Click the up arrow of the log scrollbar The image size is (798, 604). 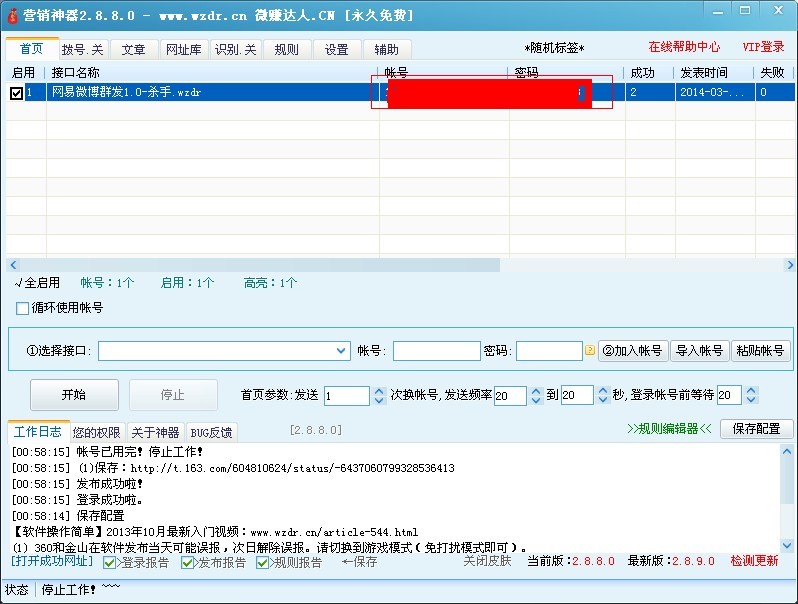tap(787, 451)
